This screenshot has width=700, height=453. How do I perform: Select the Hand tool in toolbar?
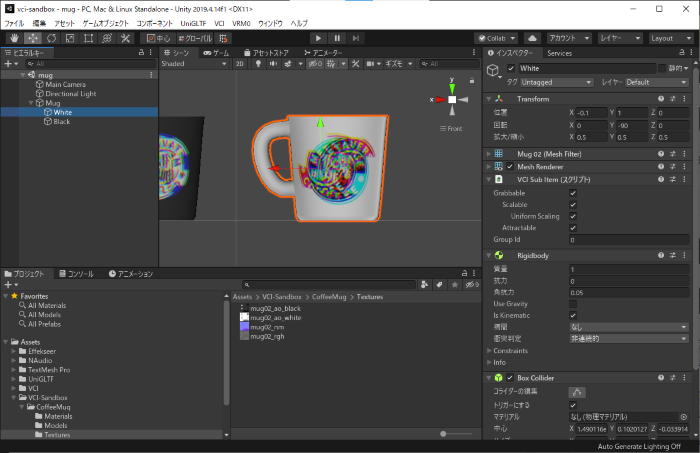click(14, 38)
